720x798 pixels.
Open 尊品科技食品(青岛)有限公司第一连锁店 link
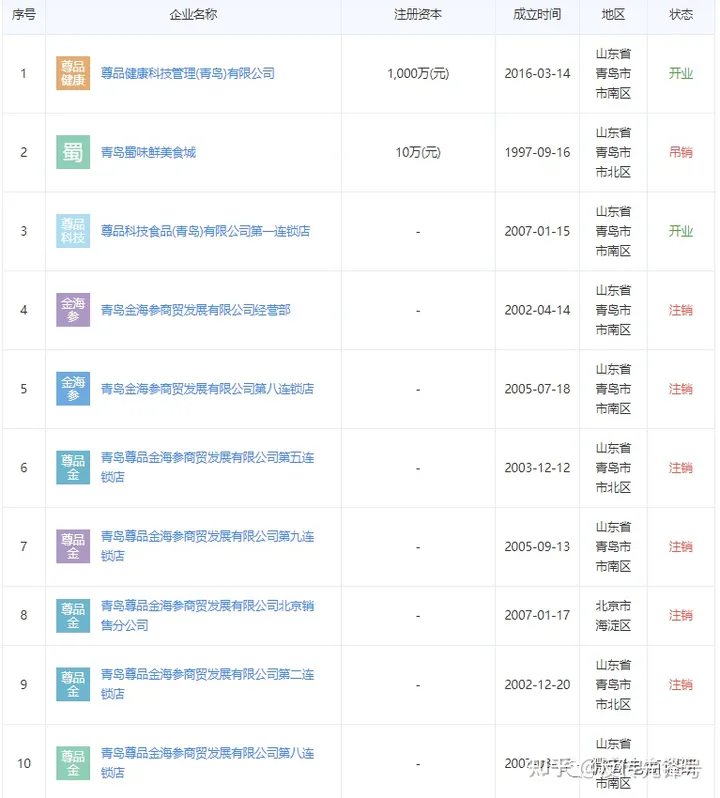coord(205,231)
